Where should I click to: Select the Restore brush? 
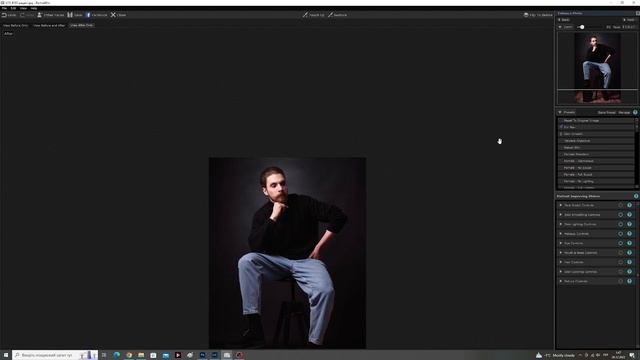tap(337, 15)
